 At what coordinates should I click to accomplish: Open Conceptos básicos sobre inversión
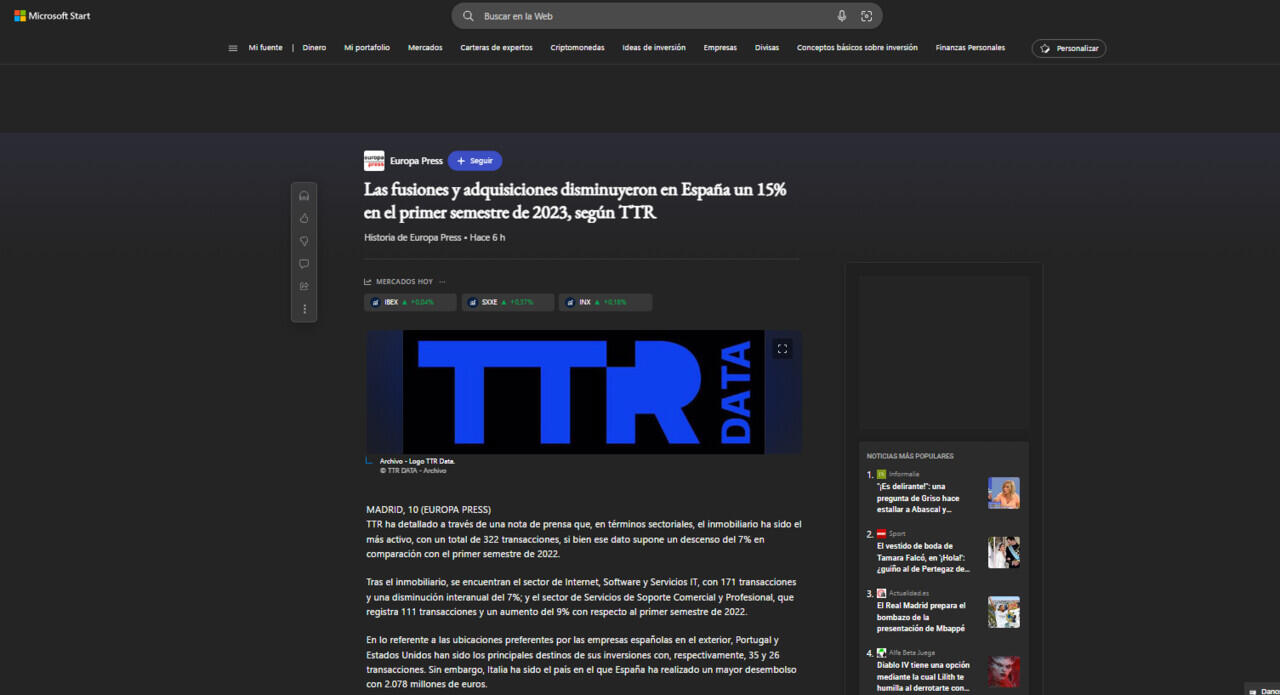point(857,48)
